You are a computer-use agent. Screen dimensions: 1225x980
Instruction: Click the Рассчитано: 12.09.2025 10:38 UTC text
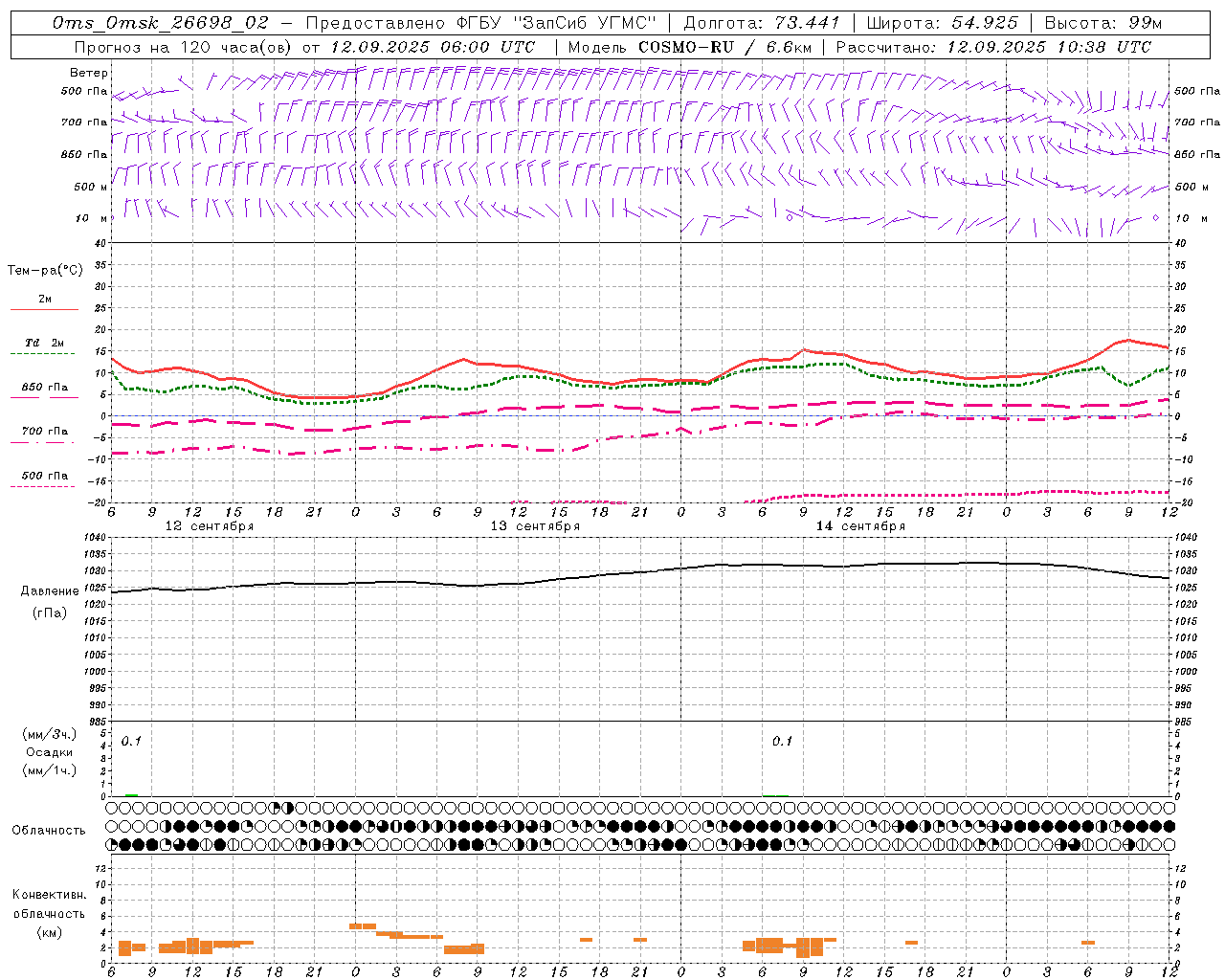click(x=993, y=47)
